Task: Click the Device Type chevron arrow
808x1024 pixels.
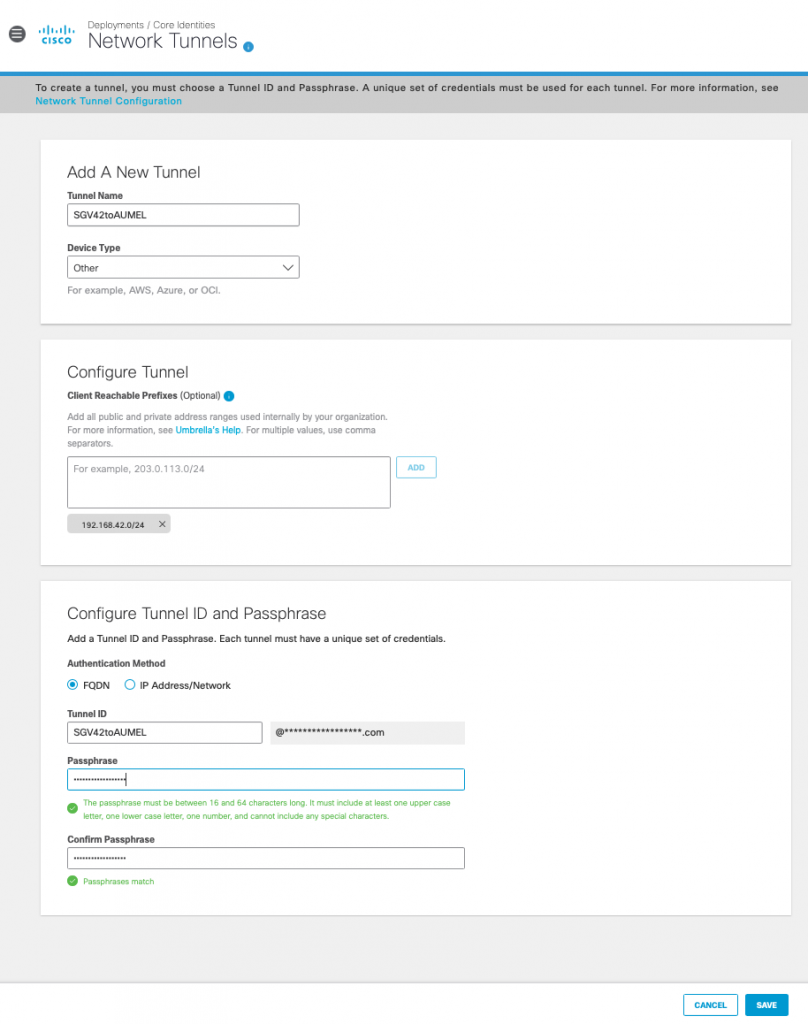Action: (x=287, y=268)
